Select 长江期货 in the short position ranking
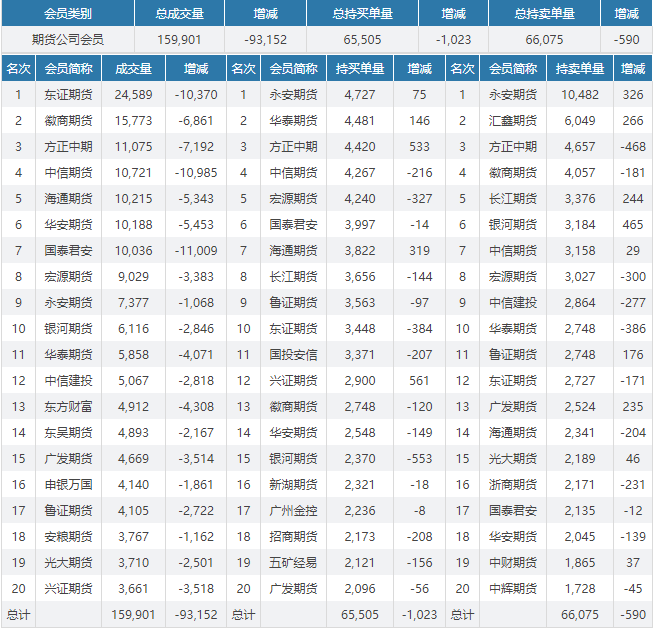 [513, 199]
